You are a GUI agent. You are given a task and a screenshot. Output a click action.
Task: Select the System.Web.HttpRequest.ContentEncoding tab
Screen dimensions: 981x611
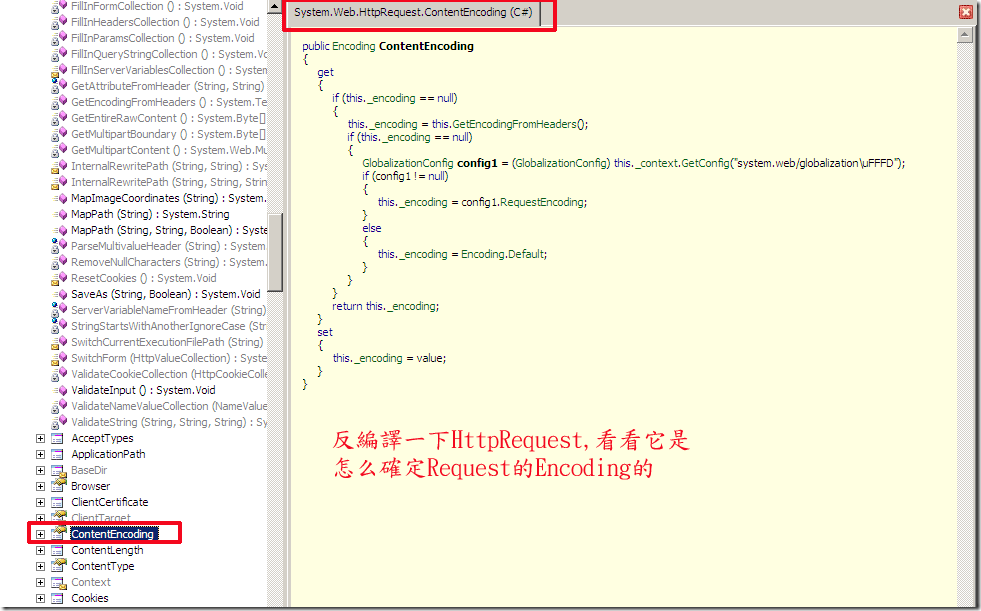414,13
